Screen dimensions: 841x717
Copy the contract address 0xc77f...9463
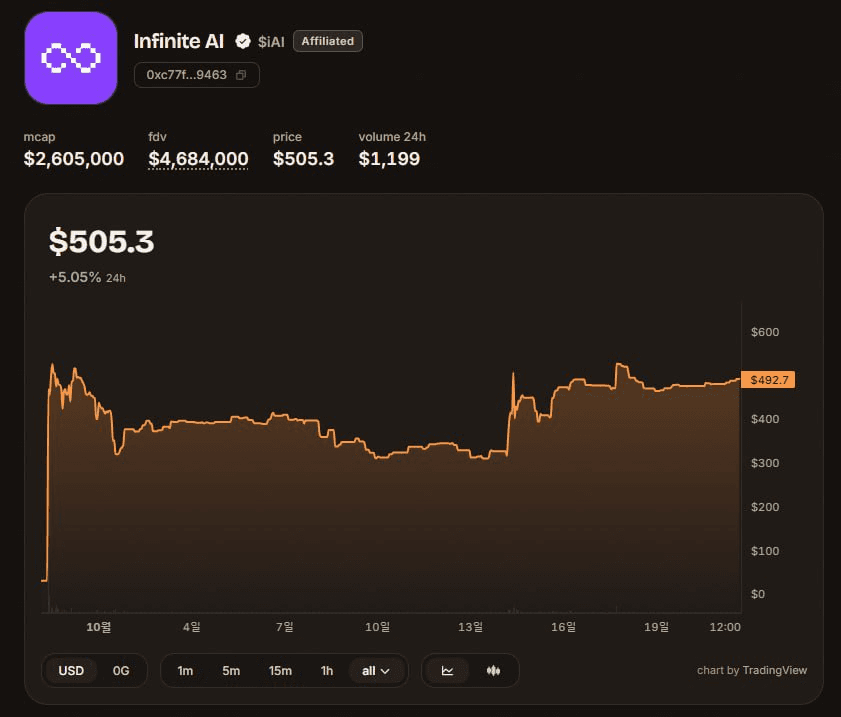click(x=241, y=75)
